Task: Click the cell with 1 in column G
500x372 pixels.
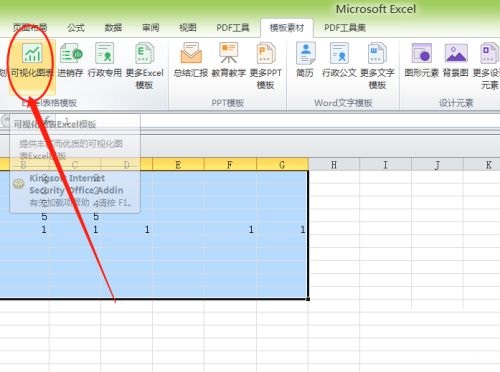Action: (x=282, y=229)
